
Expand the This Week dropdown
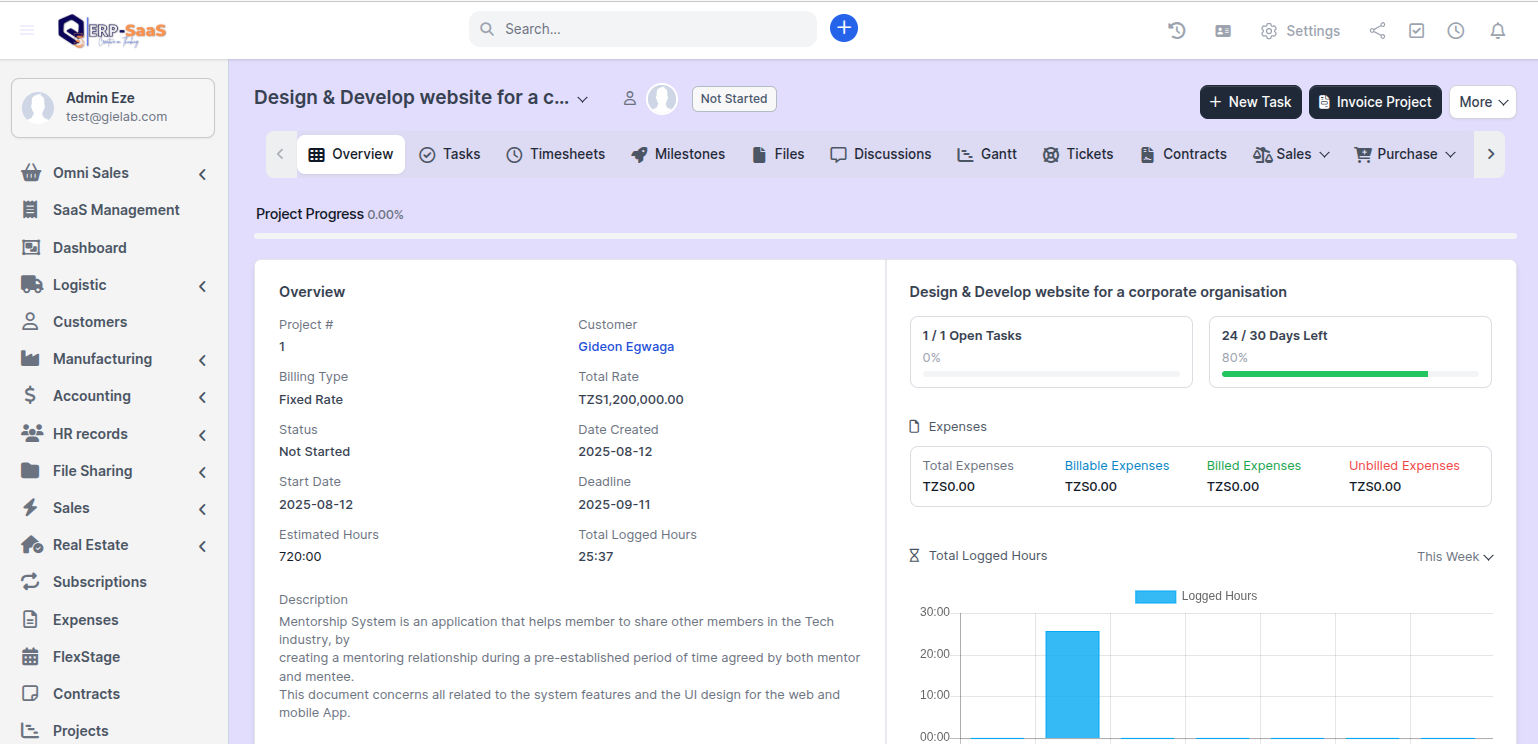[1454, 557]
